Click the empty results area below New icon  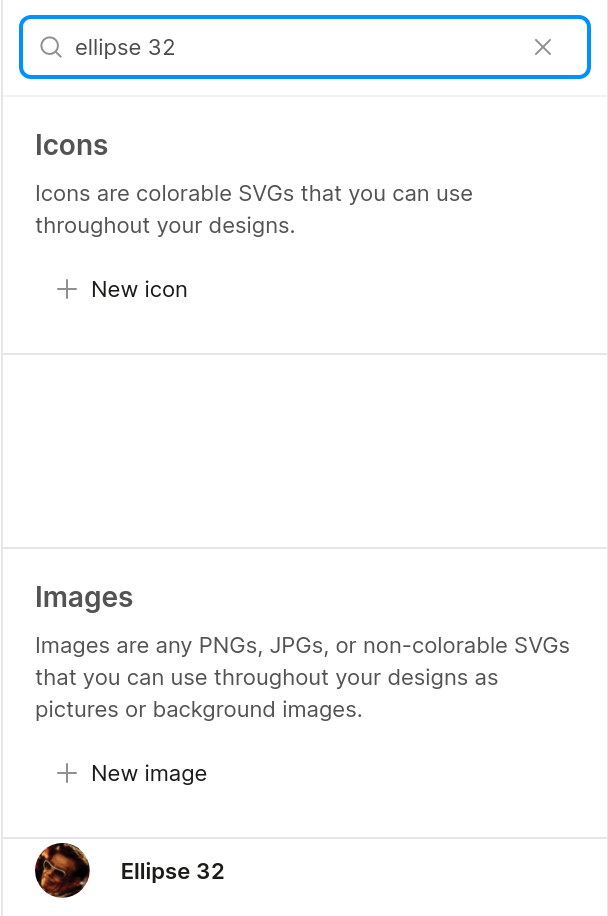(x=304, y=450)
